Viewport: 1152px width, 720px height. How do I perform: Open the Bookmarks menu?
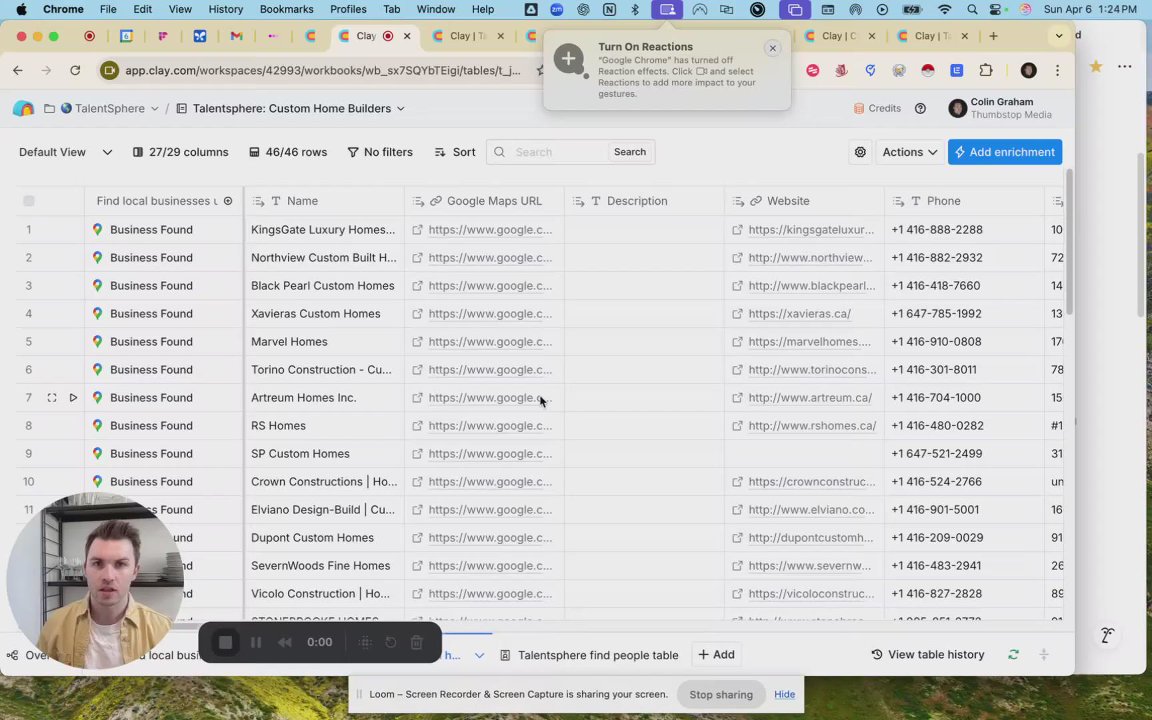click(287, 10)
